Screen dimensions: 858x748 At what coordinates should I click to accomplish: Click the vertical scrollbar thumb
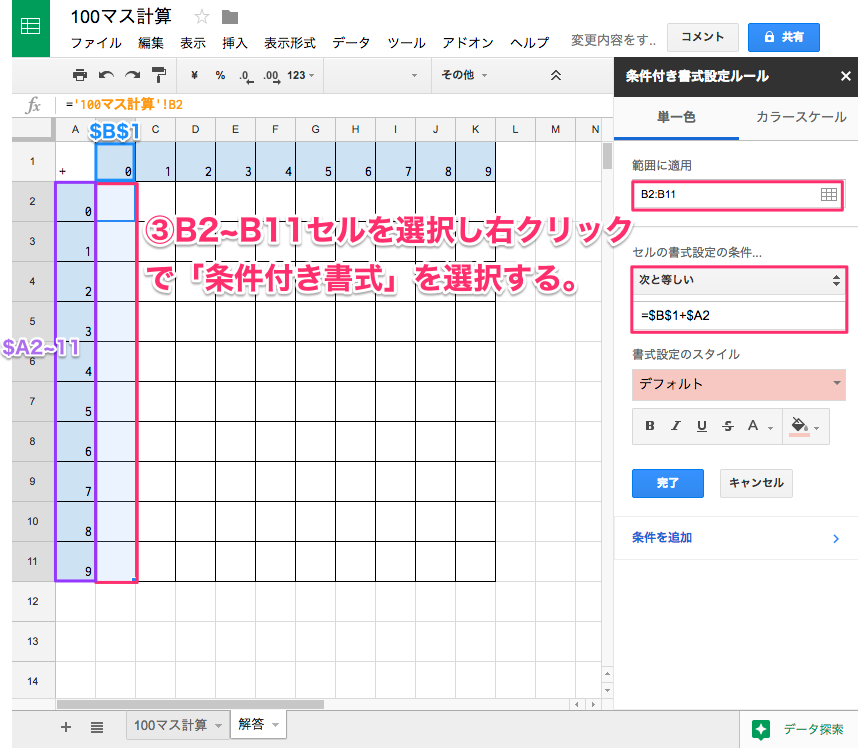coord(607,156)
